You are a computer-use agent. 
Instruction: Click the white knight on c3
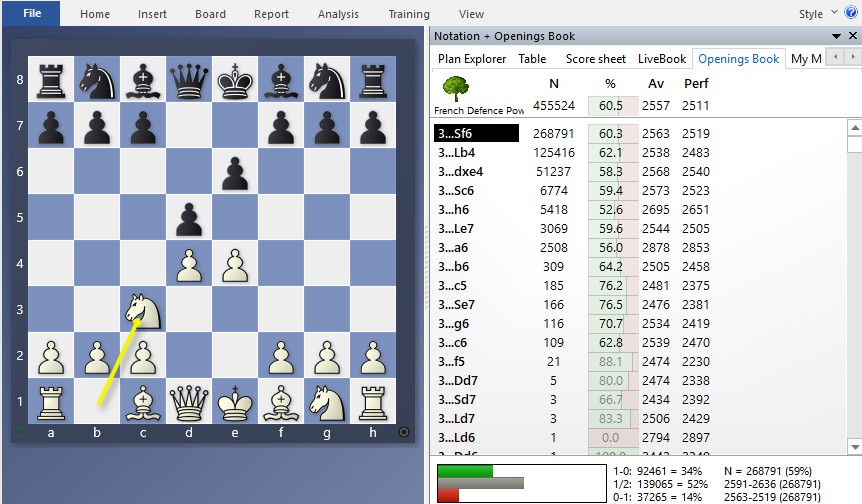143,310
